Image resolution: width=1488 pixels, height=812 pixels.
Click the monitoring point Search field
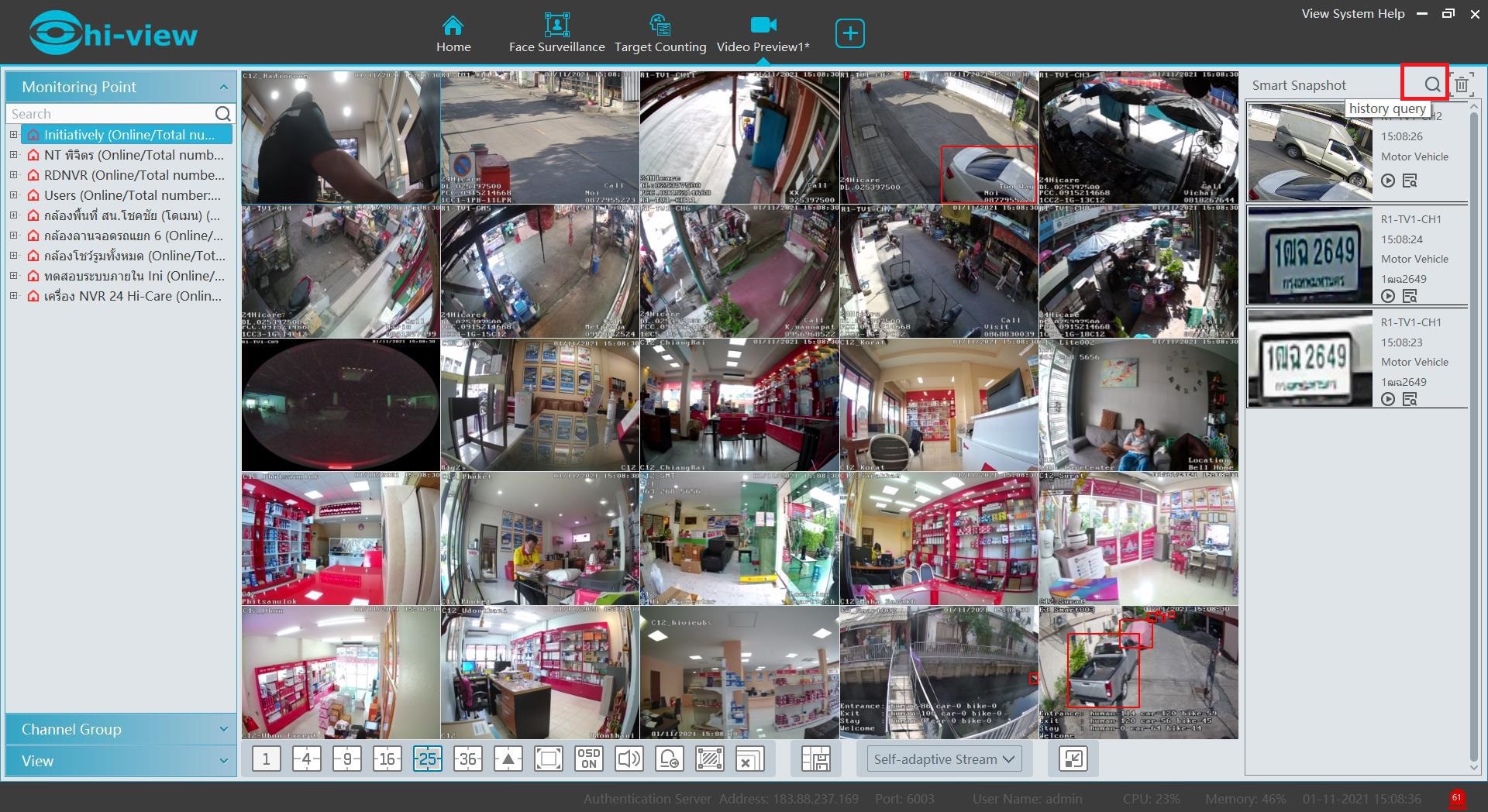point(108,114)
